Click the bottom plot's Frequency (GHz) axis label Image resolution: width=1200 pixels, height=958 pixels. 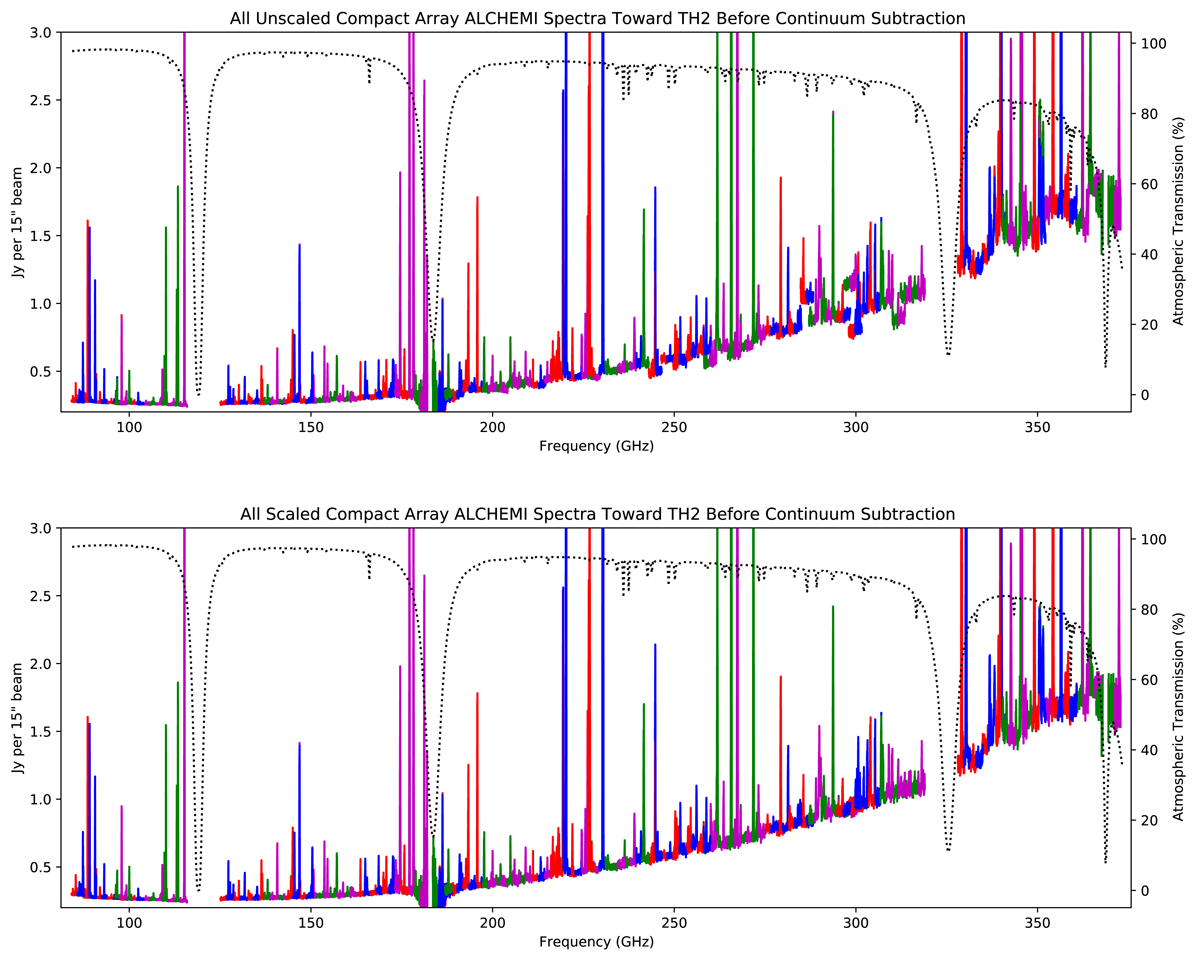596,942
